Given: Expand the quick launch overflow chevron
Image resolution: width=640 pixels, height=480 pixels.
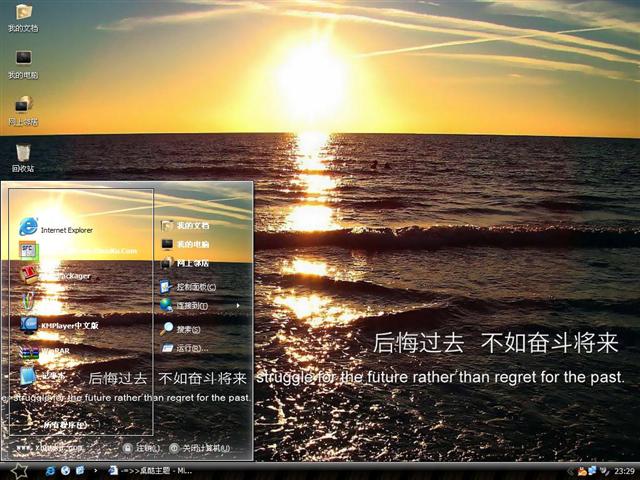Looking at the screenshot, I should pos(96,471).
